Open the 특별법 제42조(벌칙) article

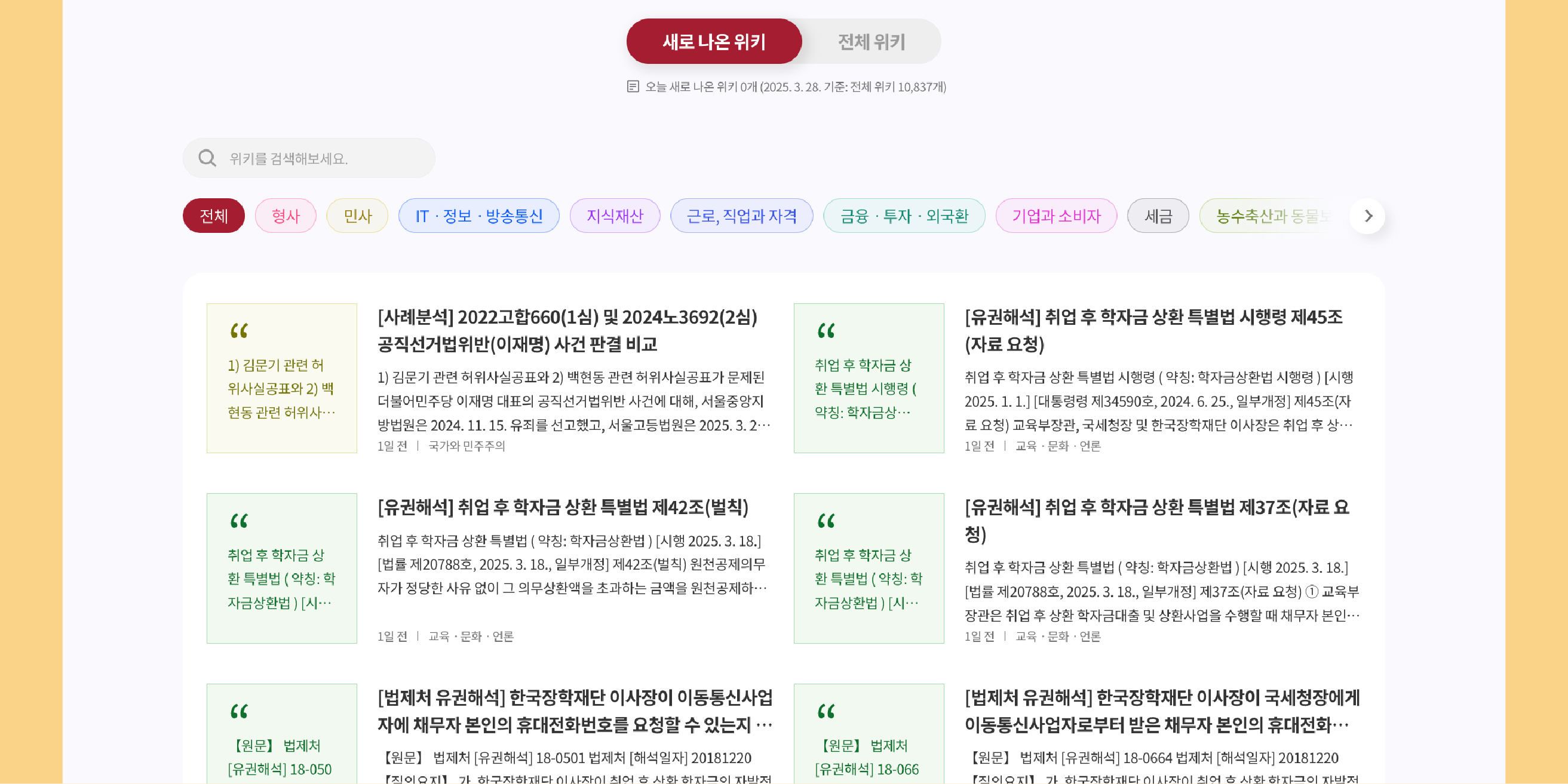[x=563, y=507]
